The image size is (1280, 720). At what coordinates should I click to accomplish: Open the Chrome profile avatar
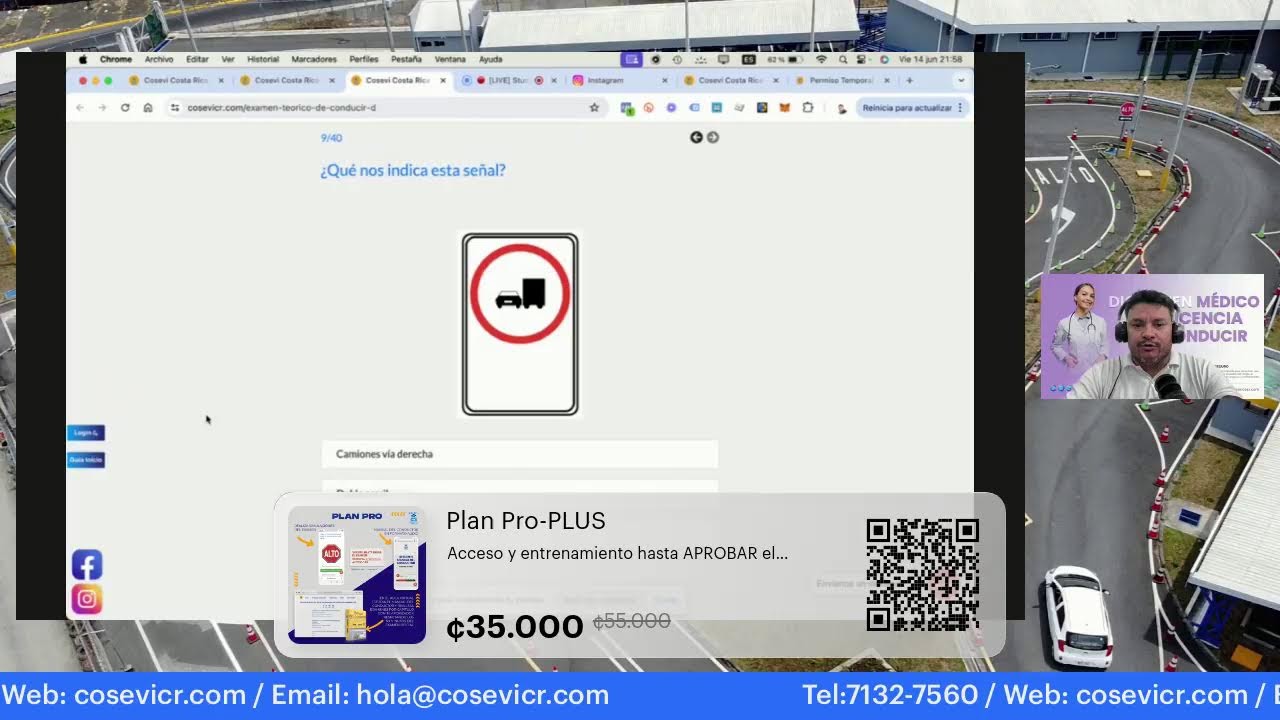(x=842, y=107)
